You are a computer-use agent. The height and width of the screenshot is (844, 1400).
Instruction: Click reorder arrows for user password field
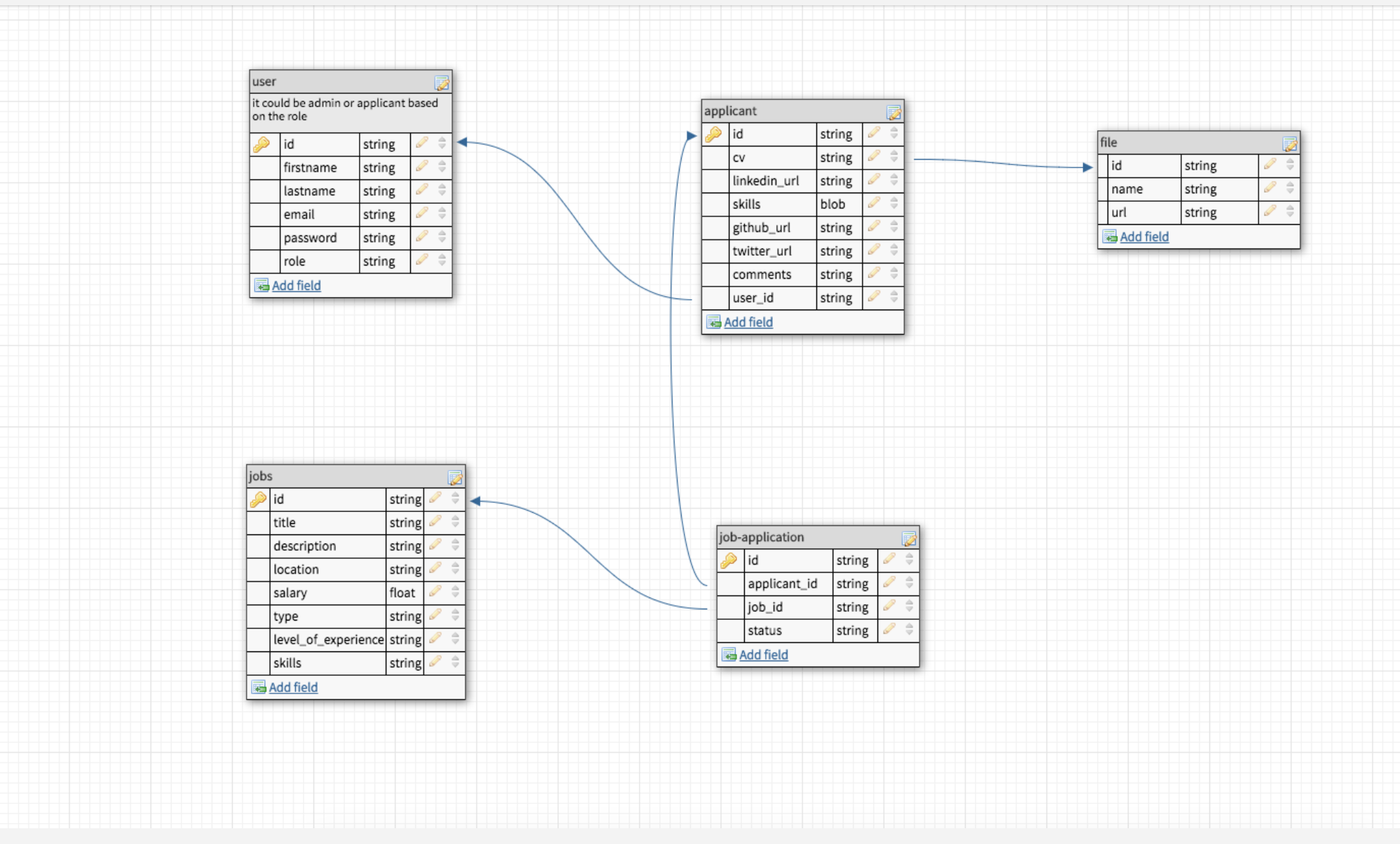[442, 237]
